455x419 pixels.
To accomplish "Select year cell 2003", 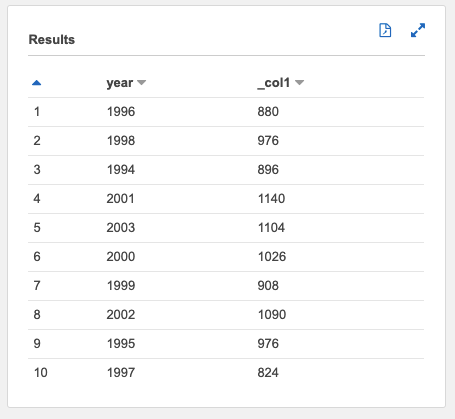I will point(121,228).
